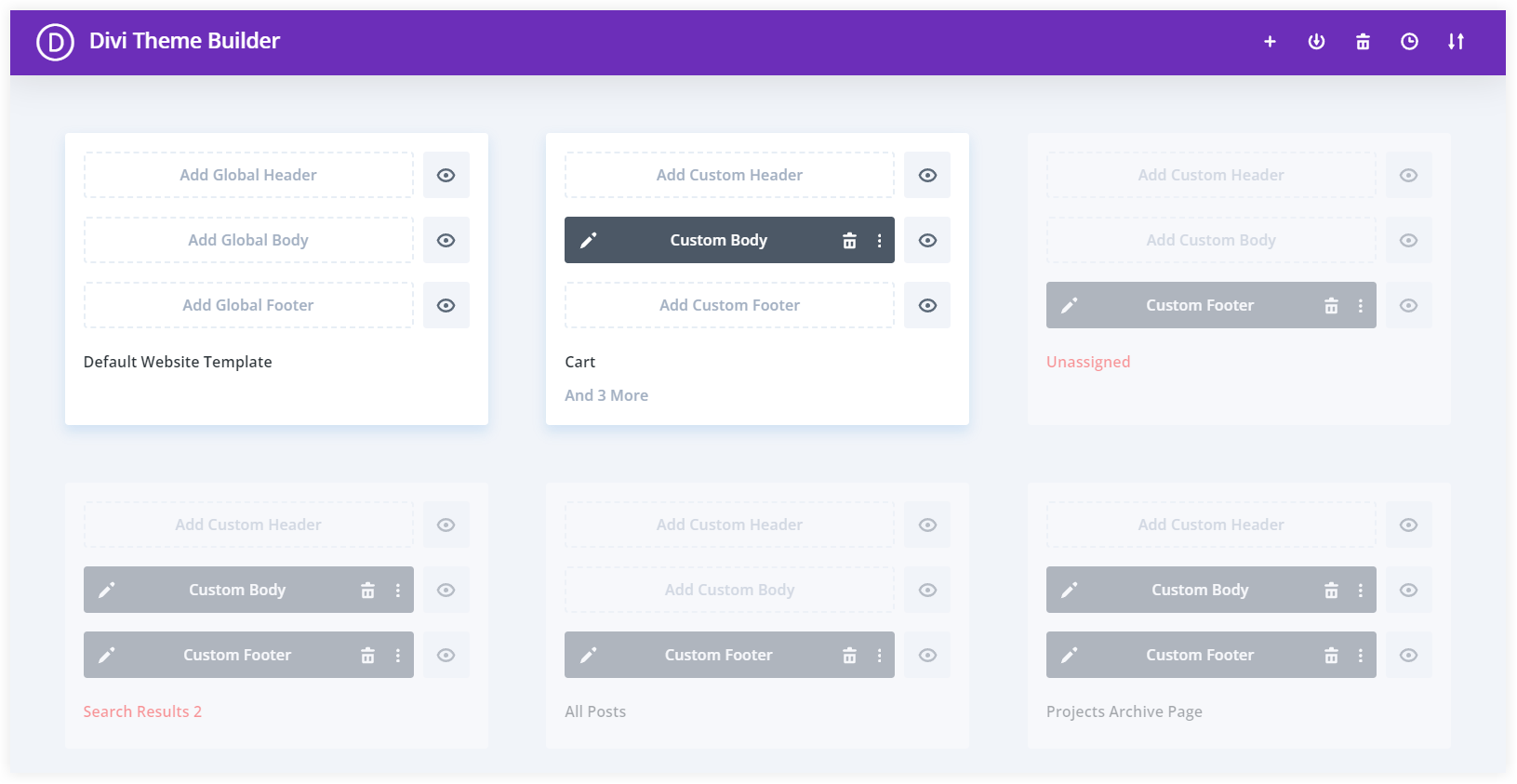The height and width of the screenshot is (784, 1517).
Task: Toggle Cart template footer visibility eye
Action: coord(927,305)
